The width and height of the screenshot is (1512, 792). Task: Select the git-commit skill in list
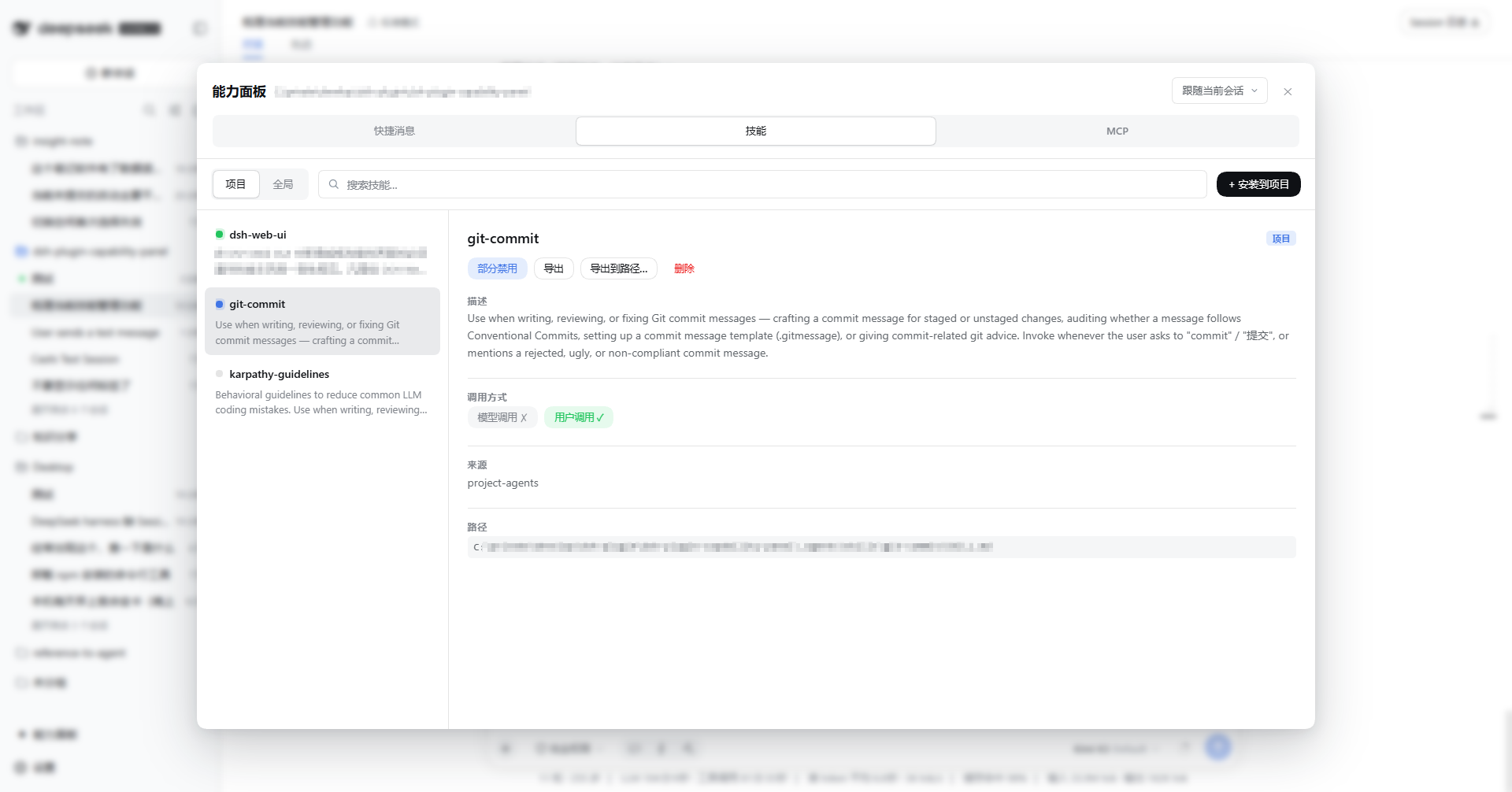[x=322, y=321]
